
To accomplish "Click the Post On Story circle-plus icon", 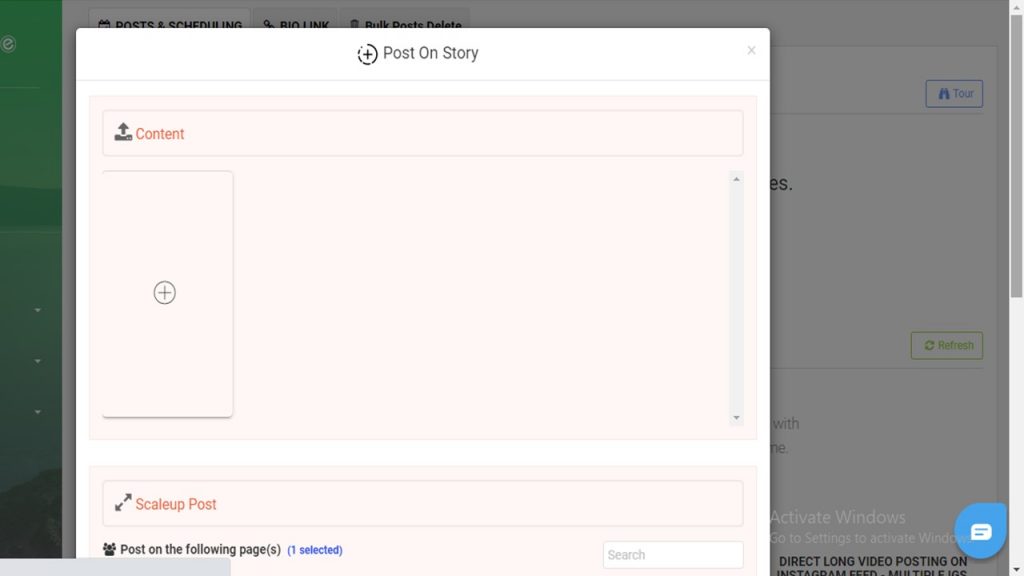I will pyautogui.click(x=367, y=54).
